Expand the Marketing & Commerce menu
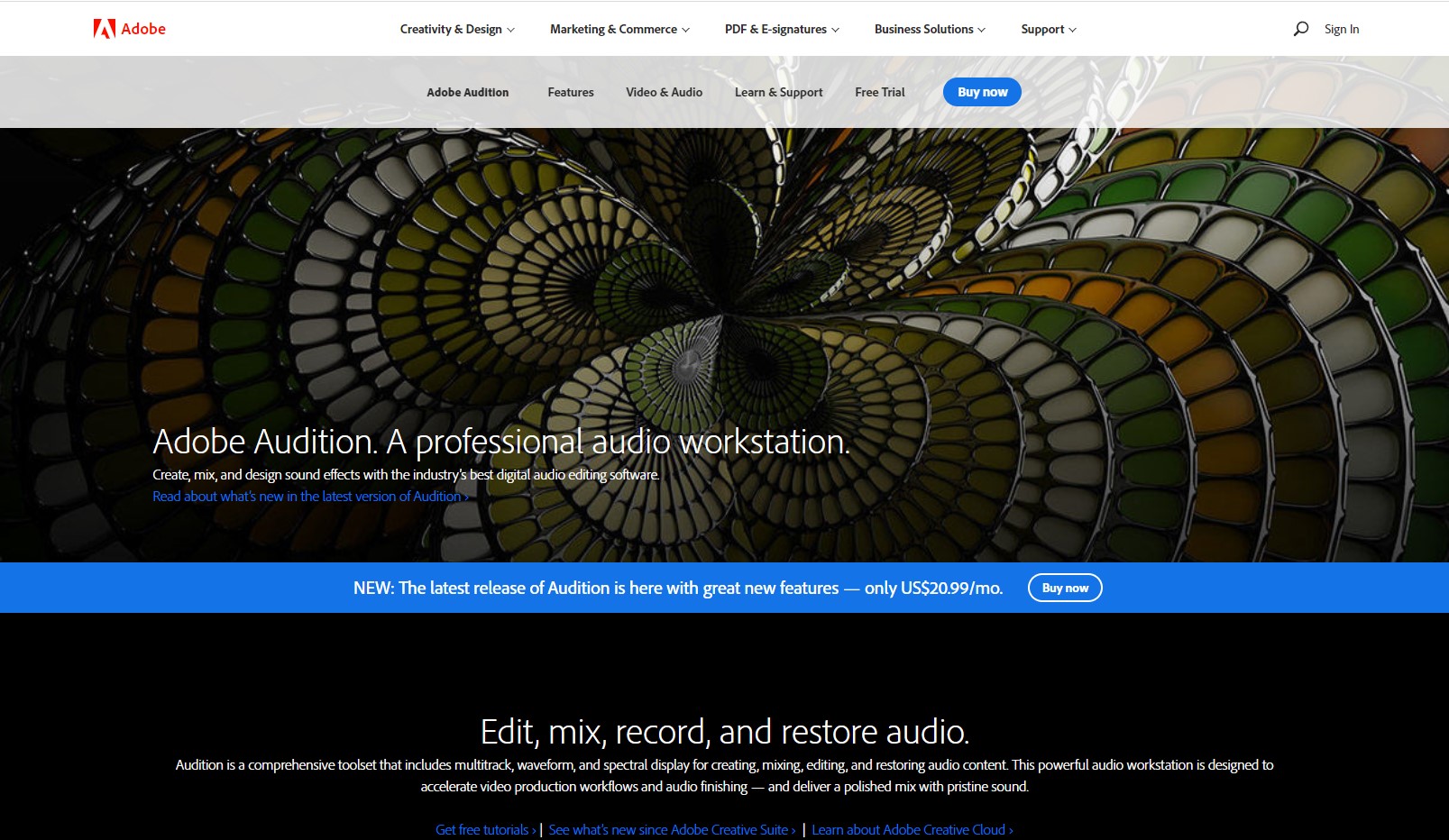 (619, 29)
